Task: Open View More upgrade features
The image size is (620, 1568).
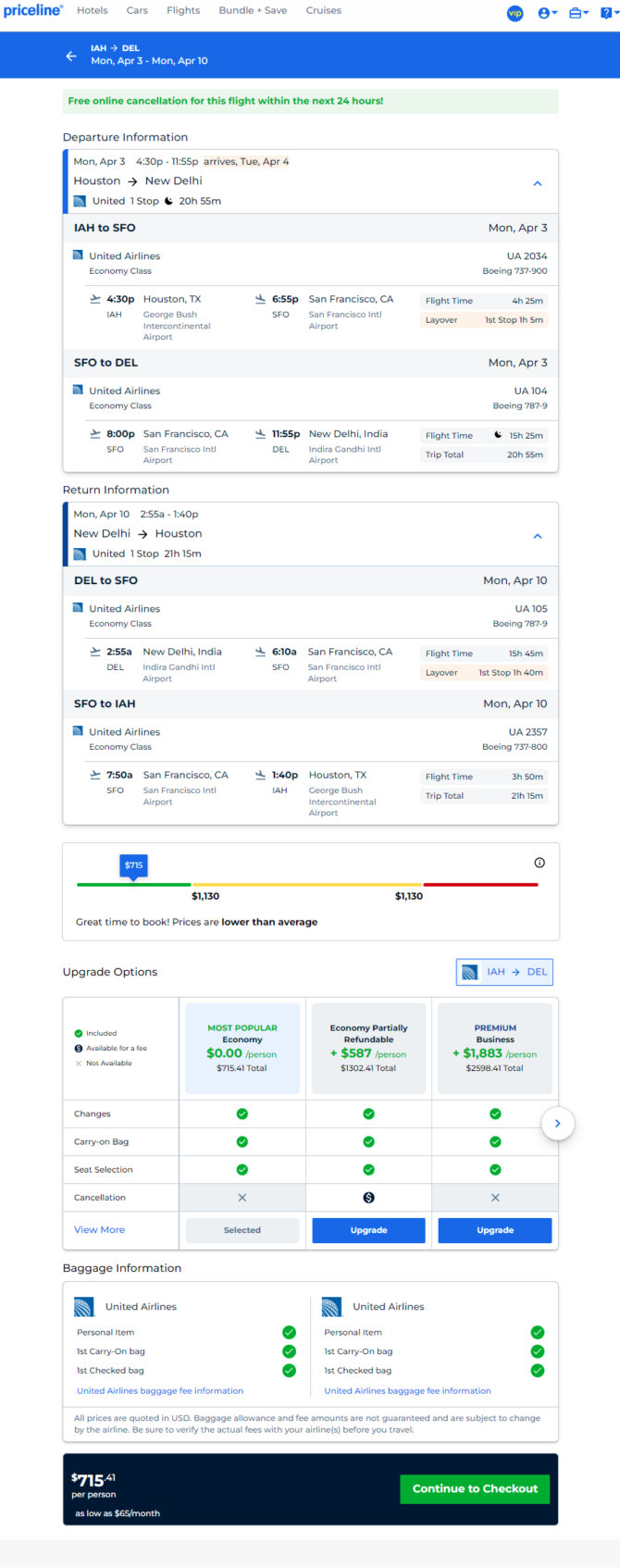Action: pyautogui.click(x=99, y=1230)
